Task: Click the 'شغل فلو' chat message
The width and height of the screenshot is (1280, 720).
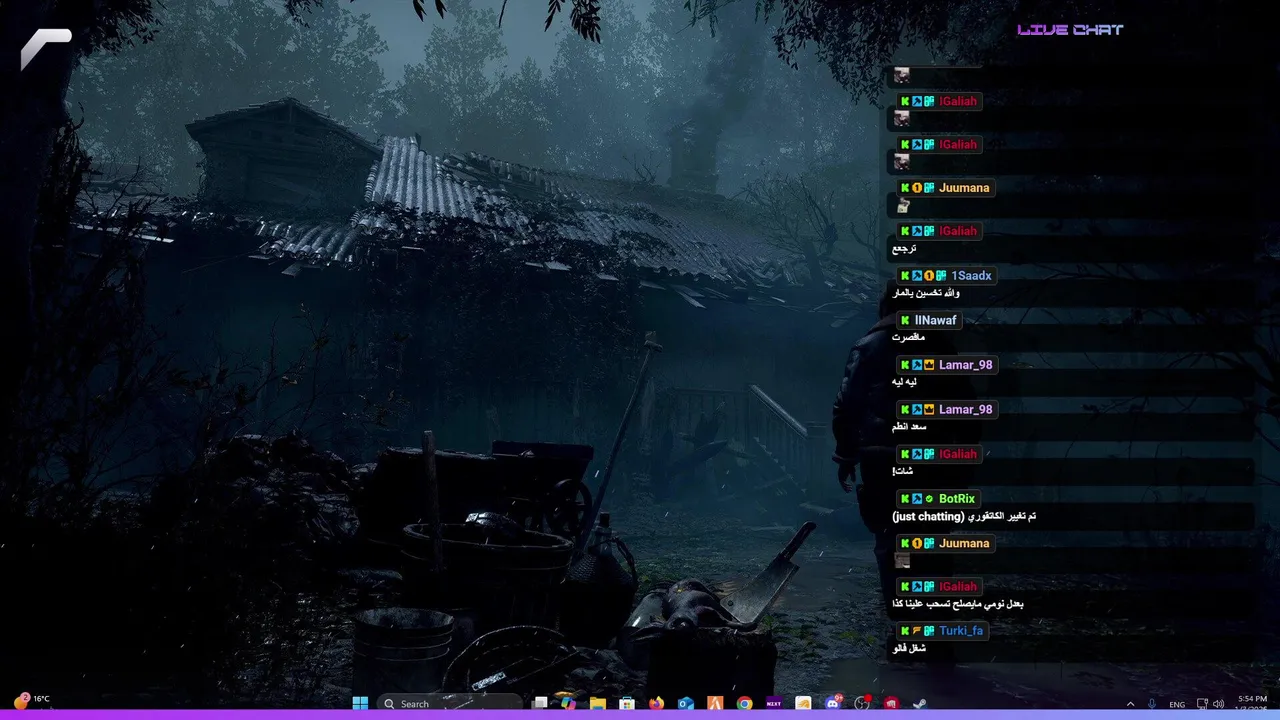Action: [909, 649]
